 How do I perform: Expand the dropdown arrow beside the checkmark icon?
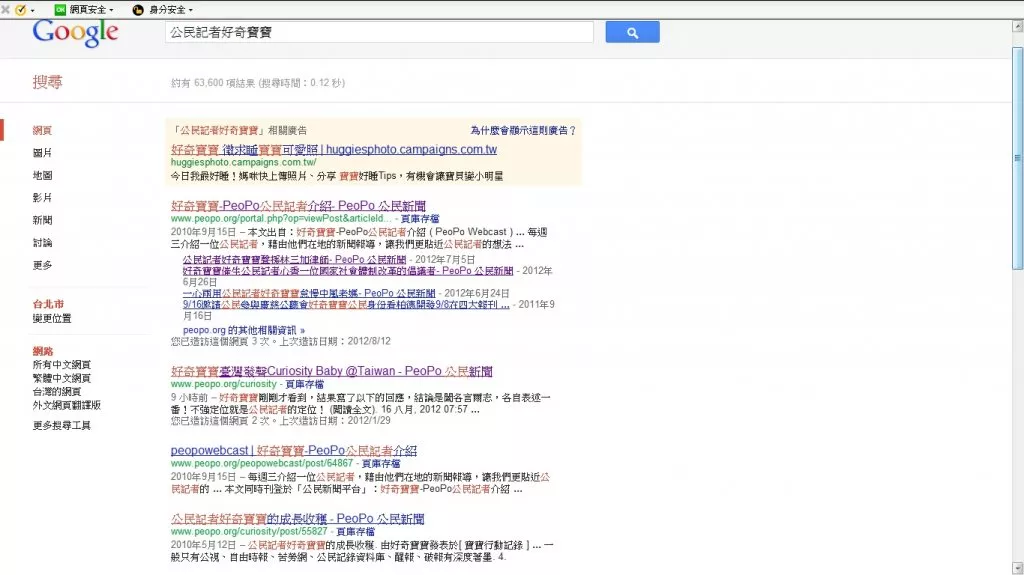click(32, 10)
